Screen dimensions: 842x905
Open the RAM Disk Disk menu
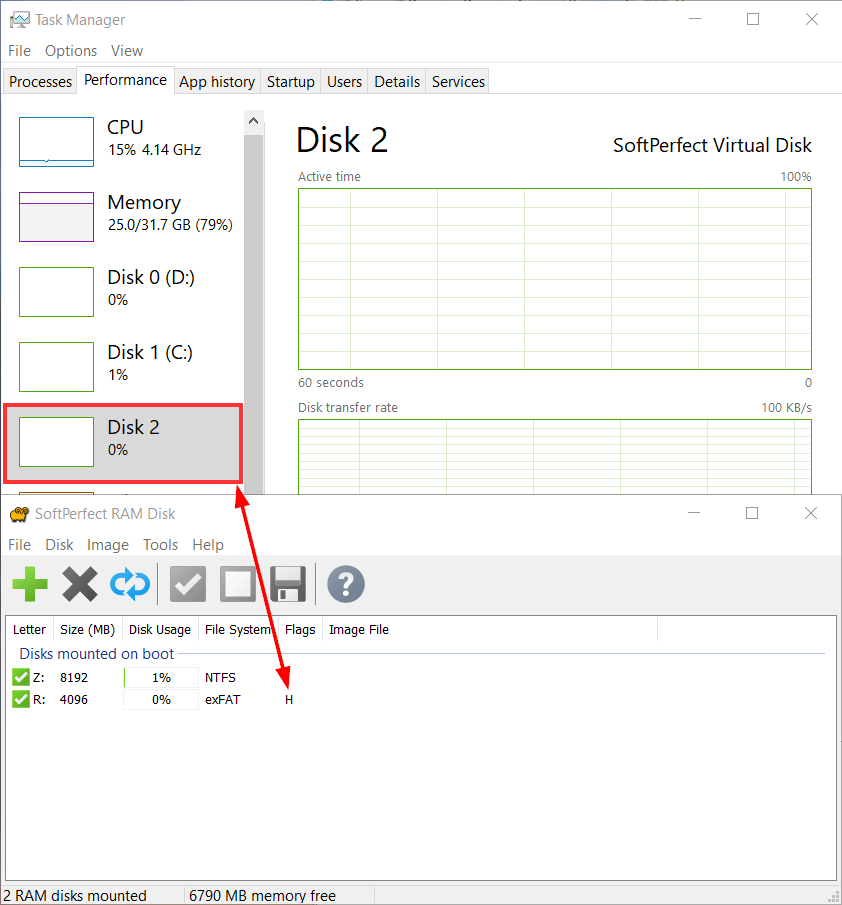(59, 545)
